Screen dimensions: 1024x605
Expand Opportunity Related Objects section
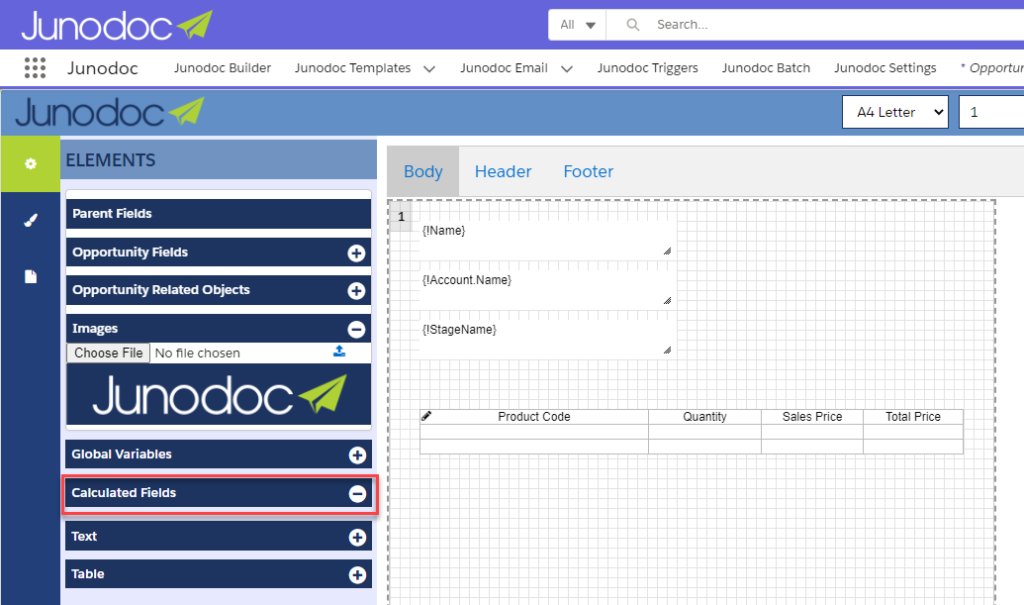pyautogui.click(x=356, y=291)
